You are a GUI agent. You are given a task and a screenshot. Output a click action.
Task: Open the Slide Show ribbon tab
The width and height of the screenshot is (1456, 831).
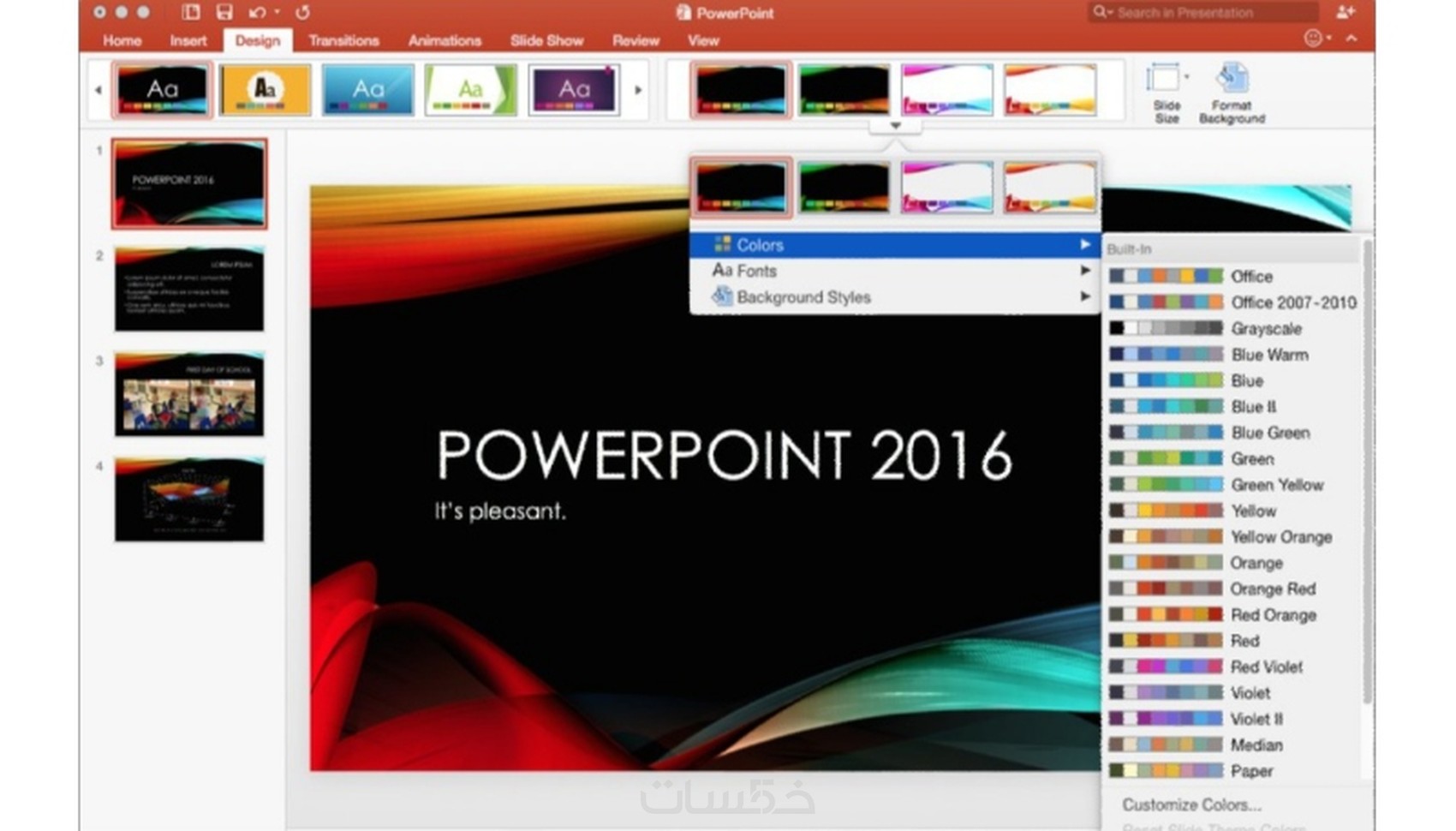pos(546,40)
